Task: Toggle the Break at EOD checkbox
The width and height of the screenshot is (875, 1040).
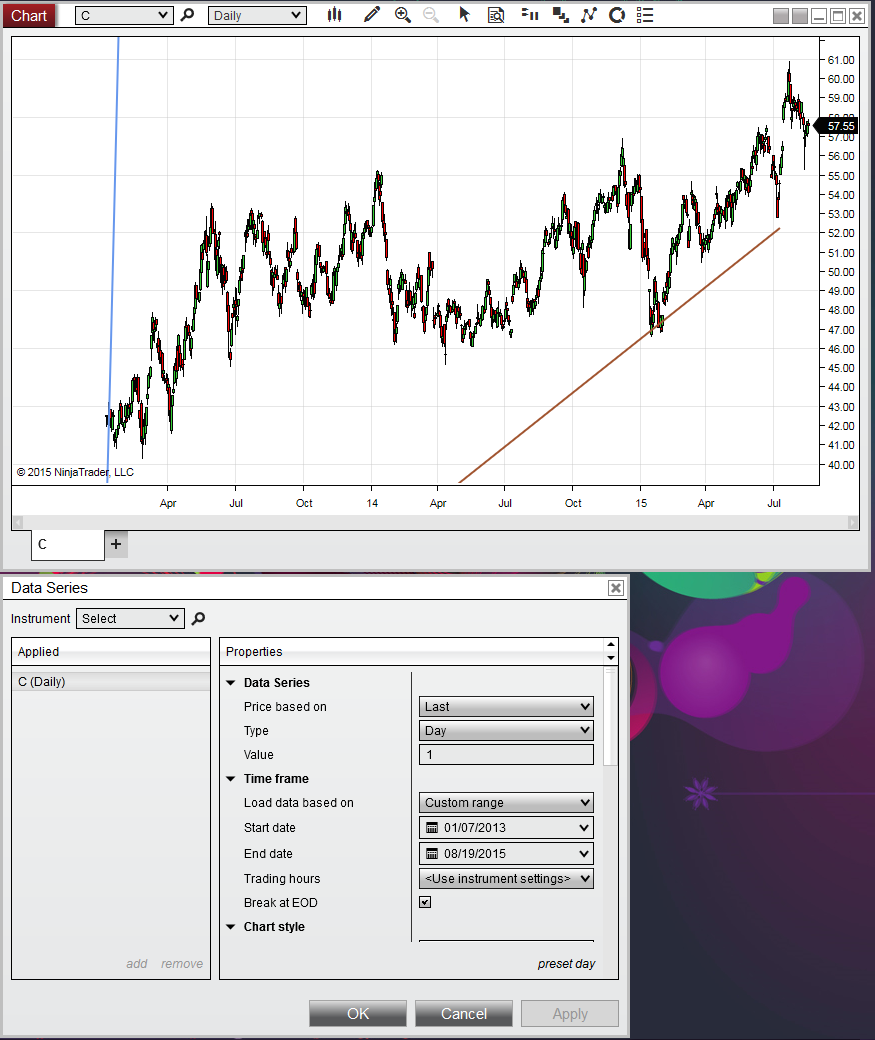Action: coord(425,902)
